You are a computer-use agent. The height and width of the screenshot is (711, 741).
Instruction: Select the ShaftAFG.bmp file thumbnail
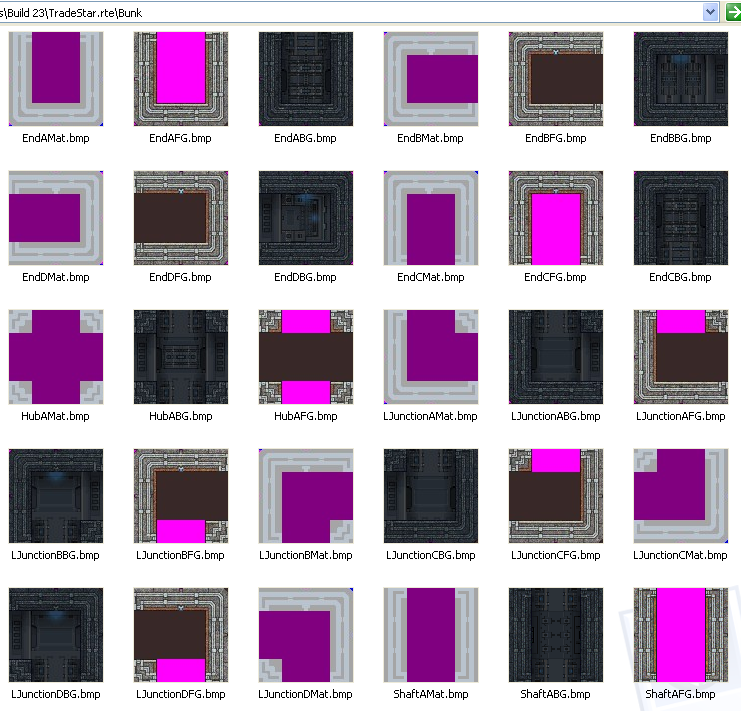tap(681, 635)
